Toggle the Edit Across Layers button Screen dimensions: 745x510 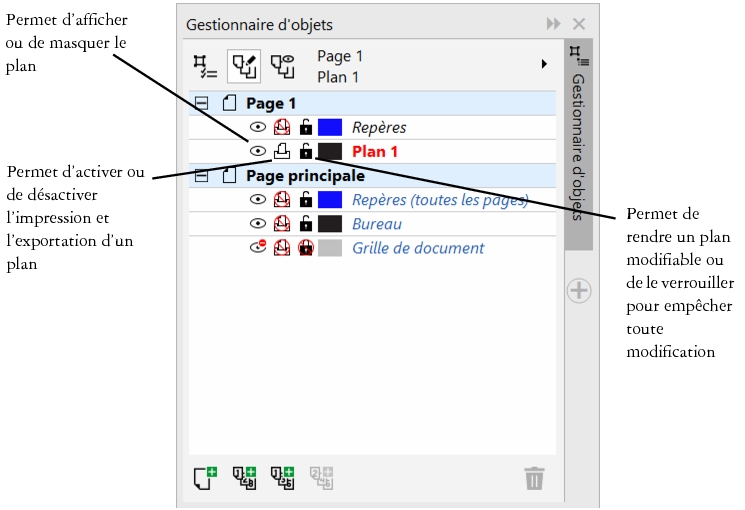243,64
